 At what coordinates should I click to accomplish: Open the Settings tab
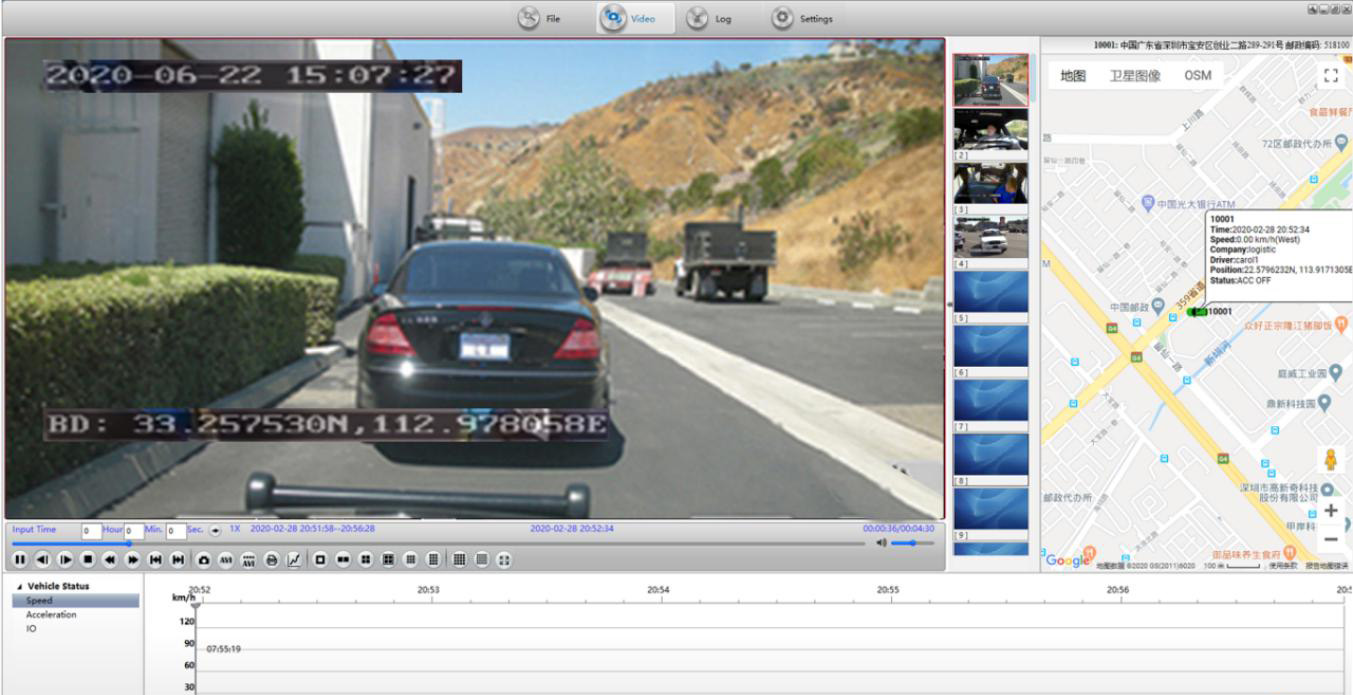point(802,18)
